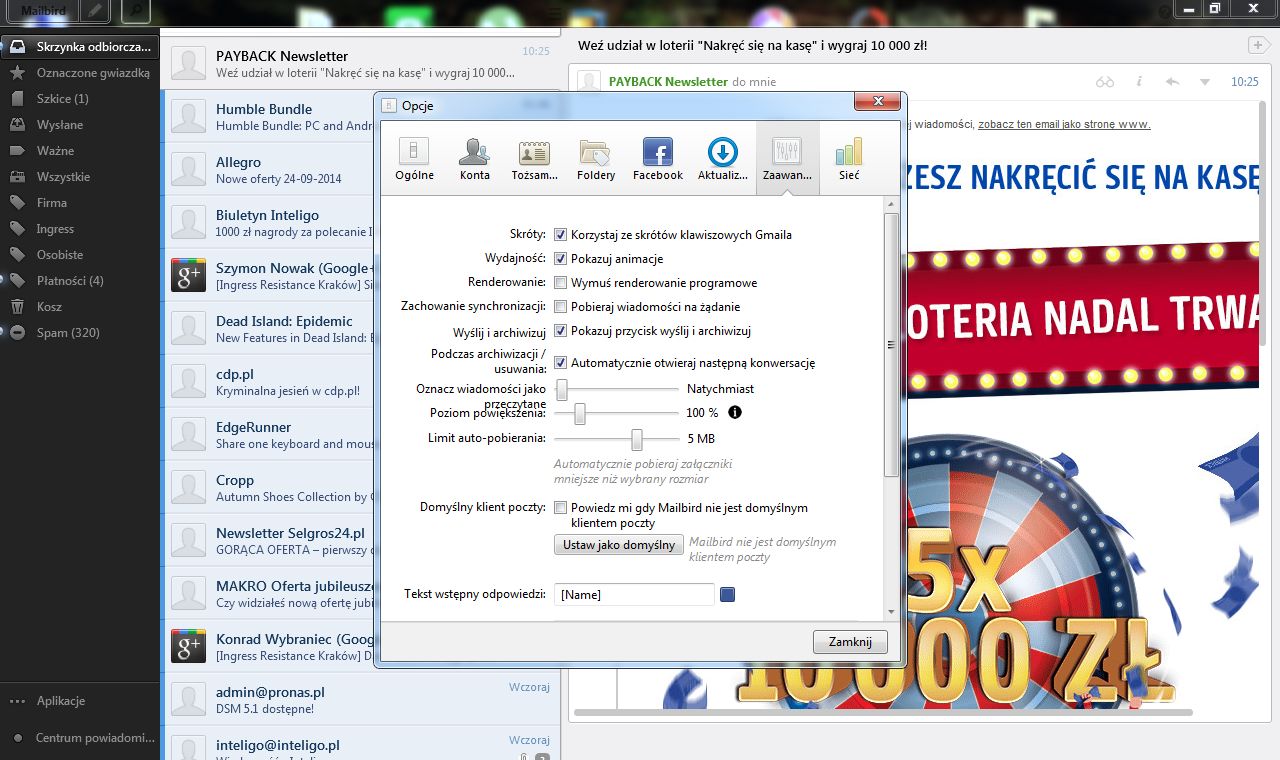Open the Dead Island: Epidemic email
This screenshot has width=1280, height=760.
pyautogui.click(x=267, y=329)
